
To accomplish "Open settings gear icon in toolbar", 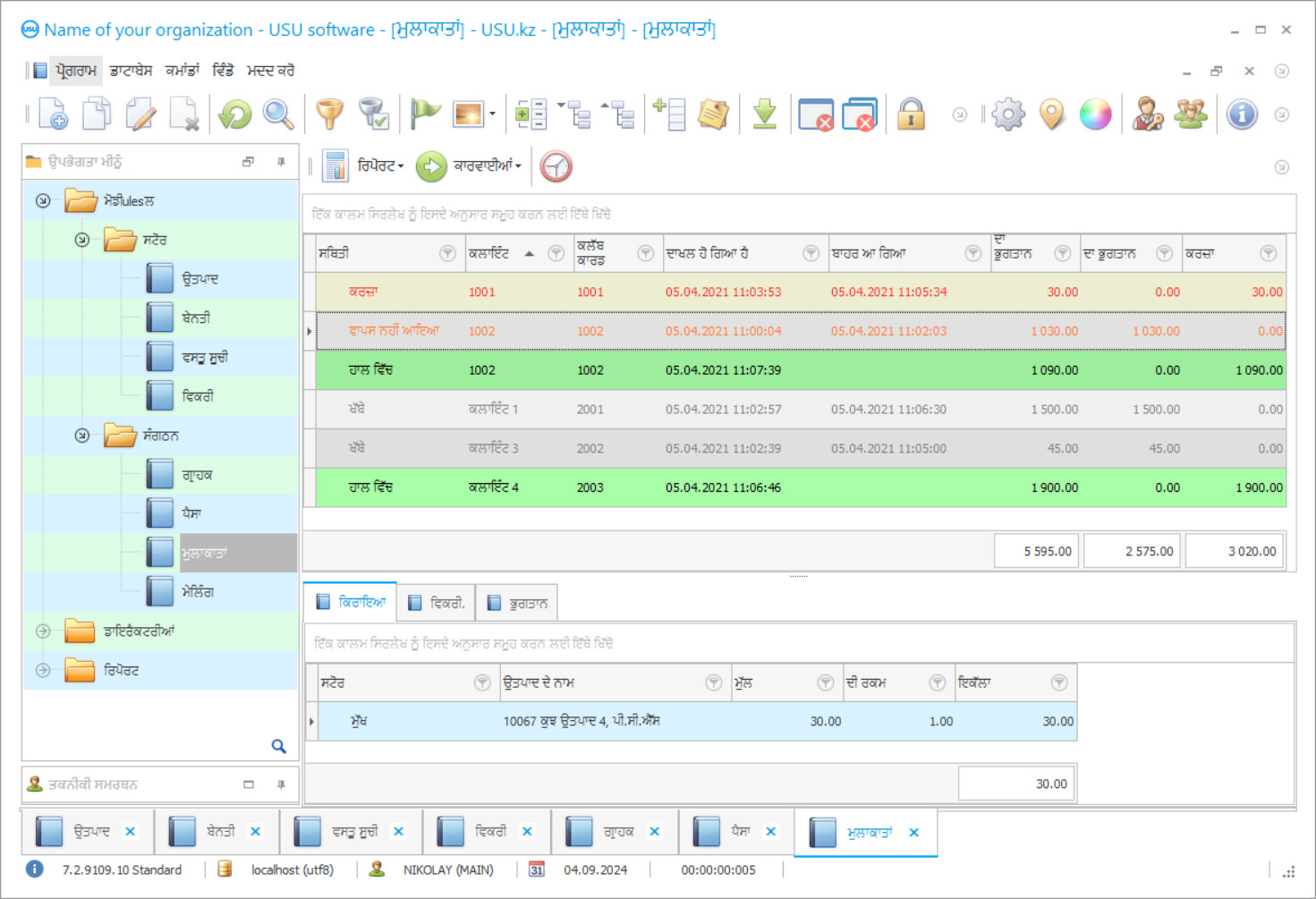I will [x=1008, y=114].
